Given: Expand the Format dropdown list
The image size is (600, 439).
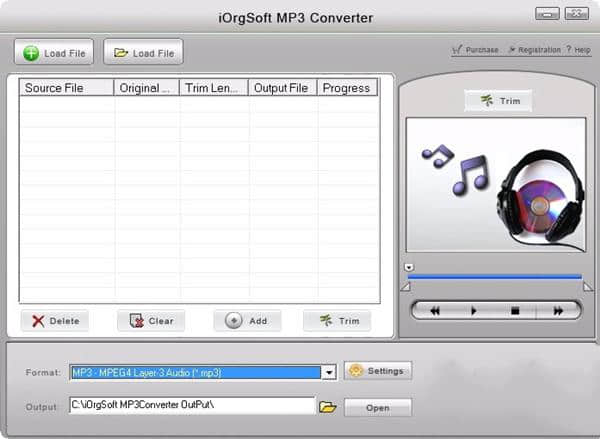Looking at the screenshot, I should (328, 372).
